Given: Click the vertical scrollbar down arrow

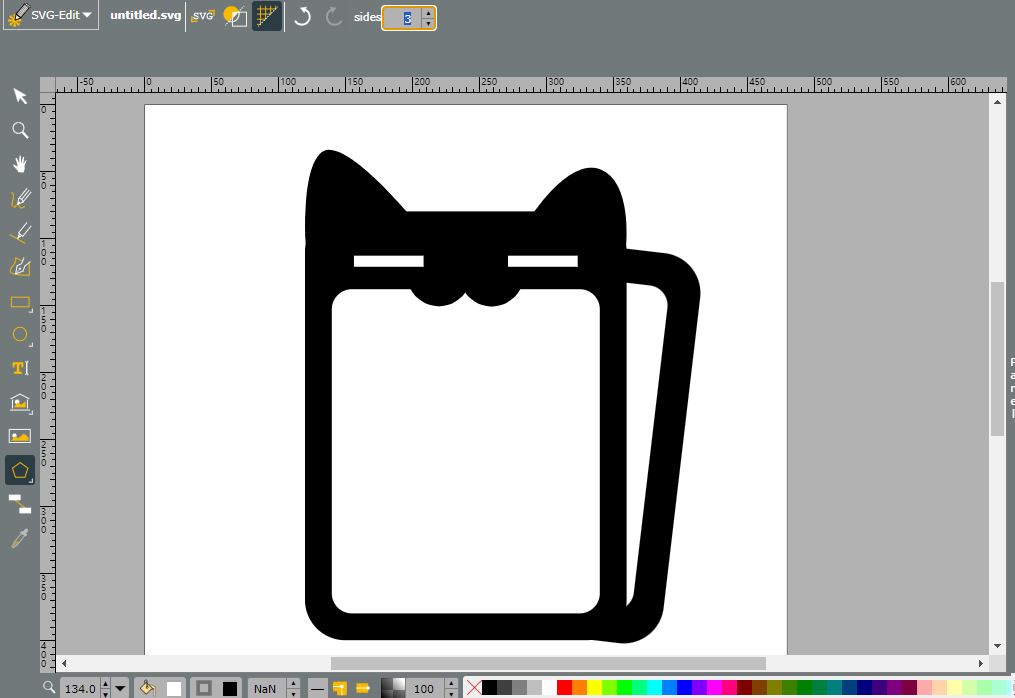Looking at the screenshot, I should (x=997, y=646).
